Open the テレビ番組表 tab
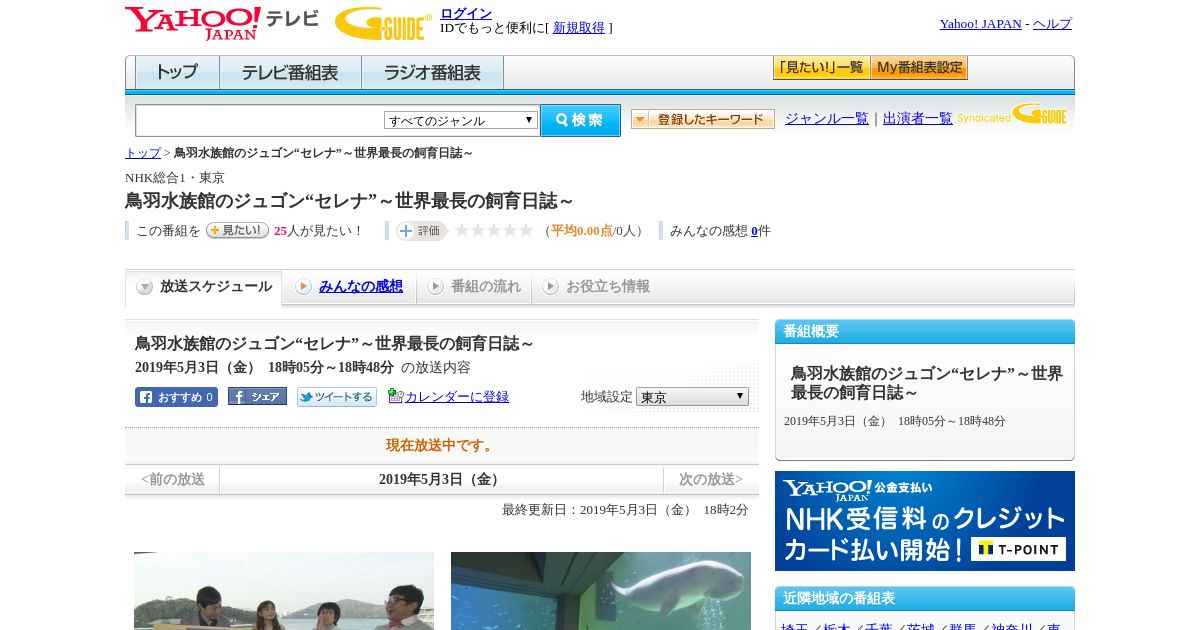The width and height of the screenshot is (1200, 630). click(290, 72)
